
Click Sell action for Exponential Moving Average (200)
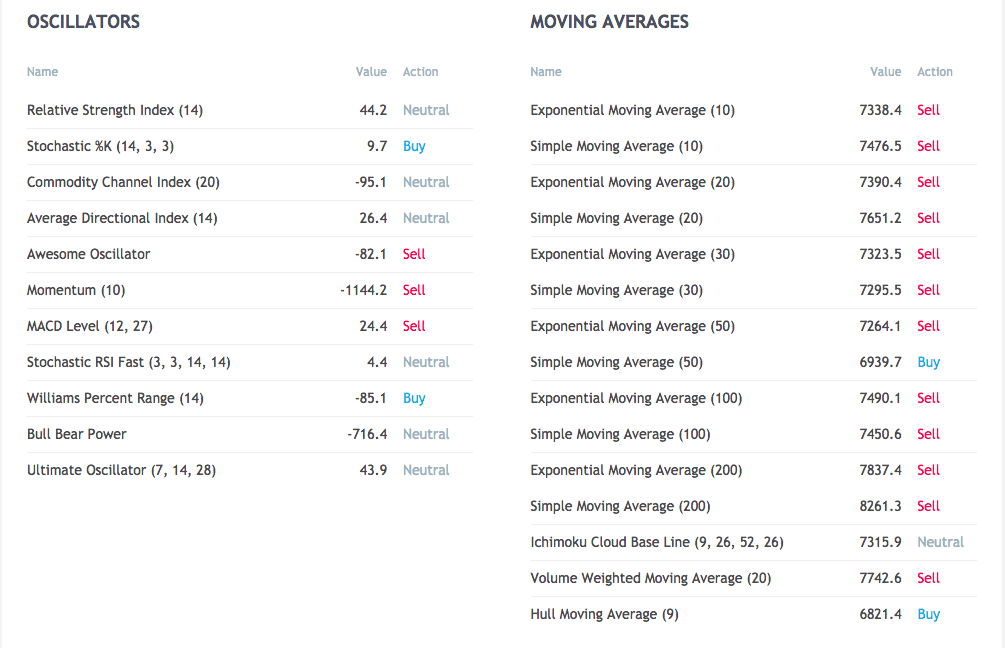(929, 470)
